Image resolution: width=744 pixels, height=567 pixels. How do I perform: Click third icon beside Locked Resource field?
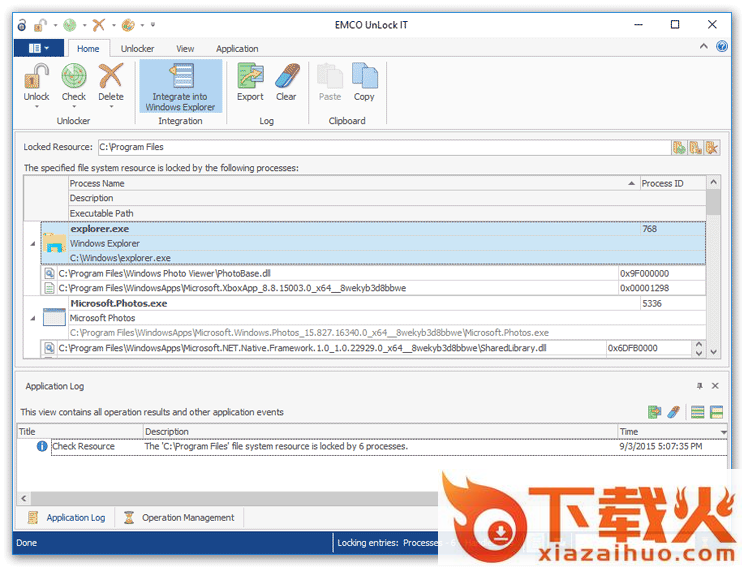pos(711,148)
